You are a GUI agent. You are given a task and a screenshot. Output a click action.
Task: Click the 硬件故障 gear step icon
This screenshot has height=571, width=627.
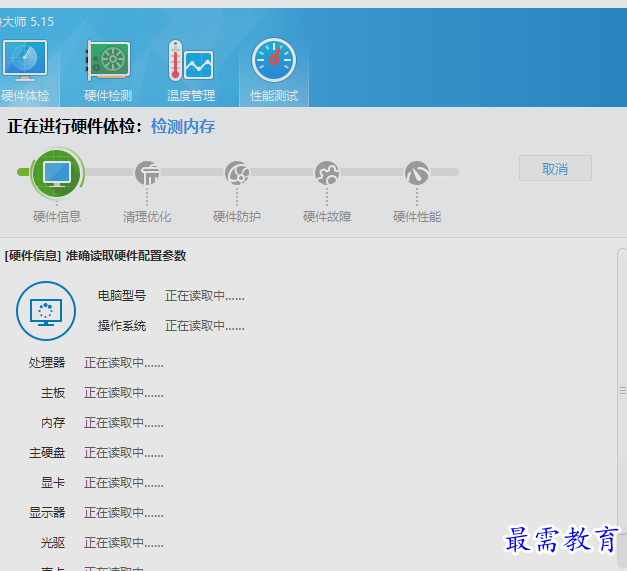tap(327, 173)
